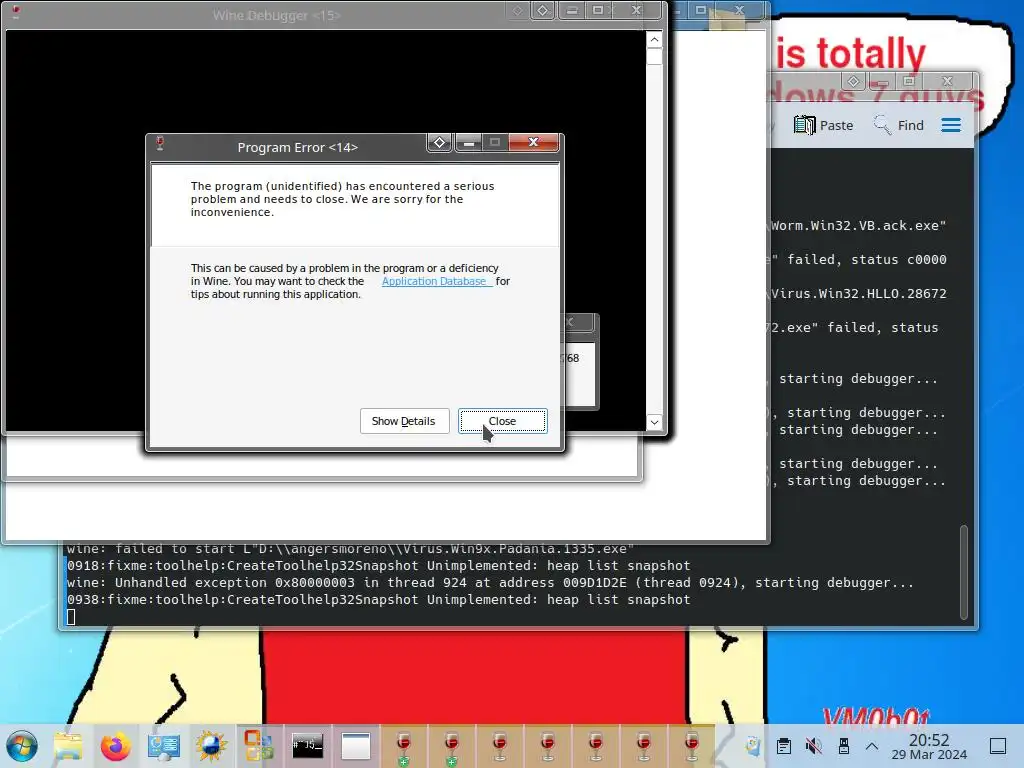Screen dimensions: 1024x768
Task: Click the Paste button in terminal toolbar
Action: point(824,125)
